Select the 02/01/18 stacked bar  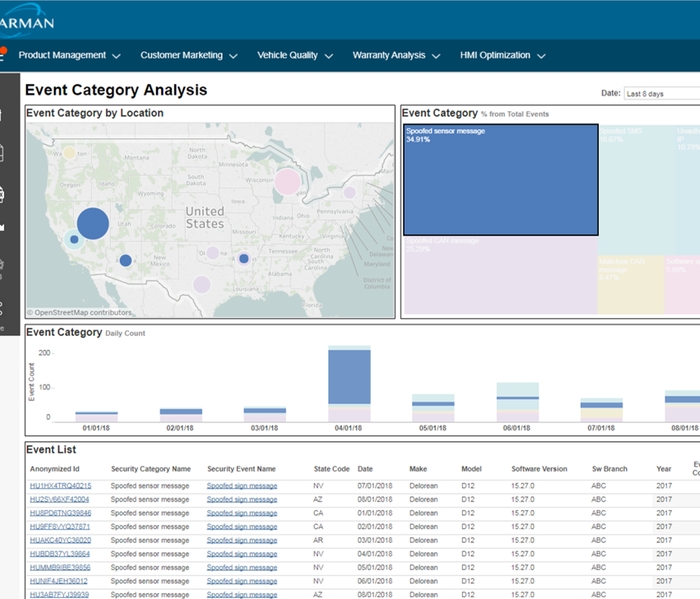(181, 415)
